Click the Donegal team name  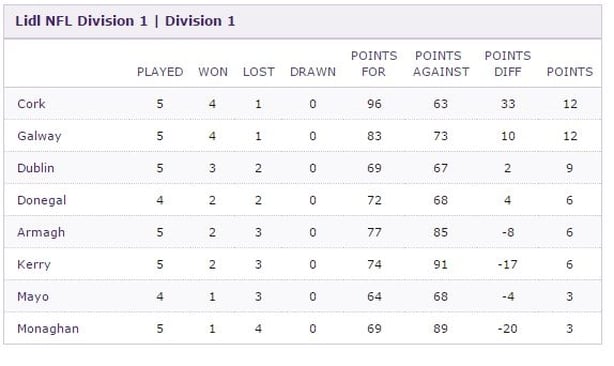click(x=42, y=200)
